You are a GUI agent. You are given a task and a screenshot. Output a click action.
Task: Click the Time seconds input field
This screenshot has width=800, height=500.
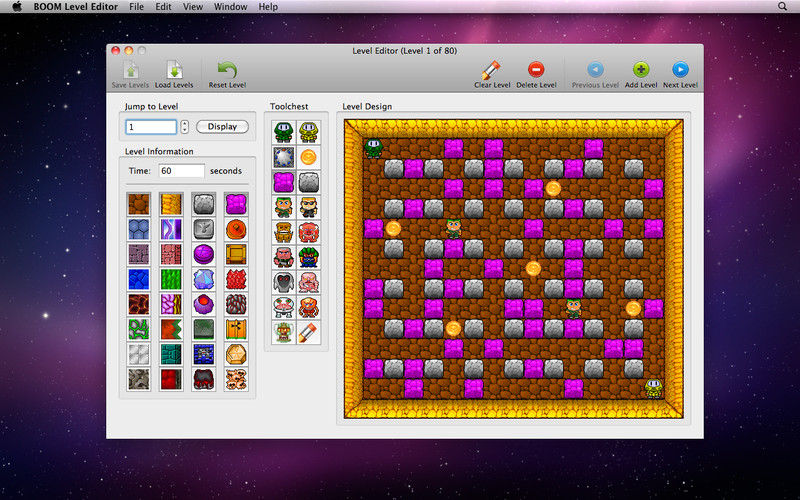pos(182,171)
